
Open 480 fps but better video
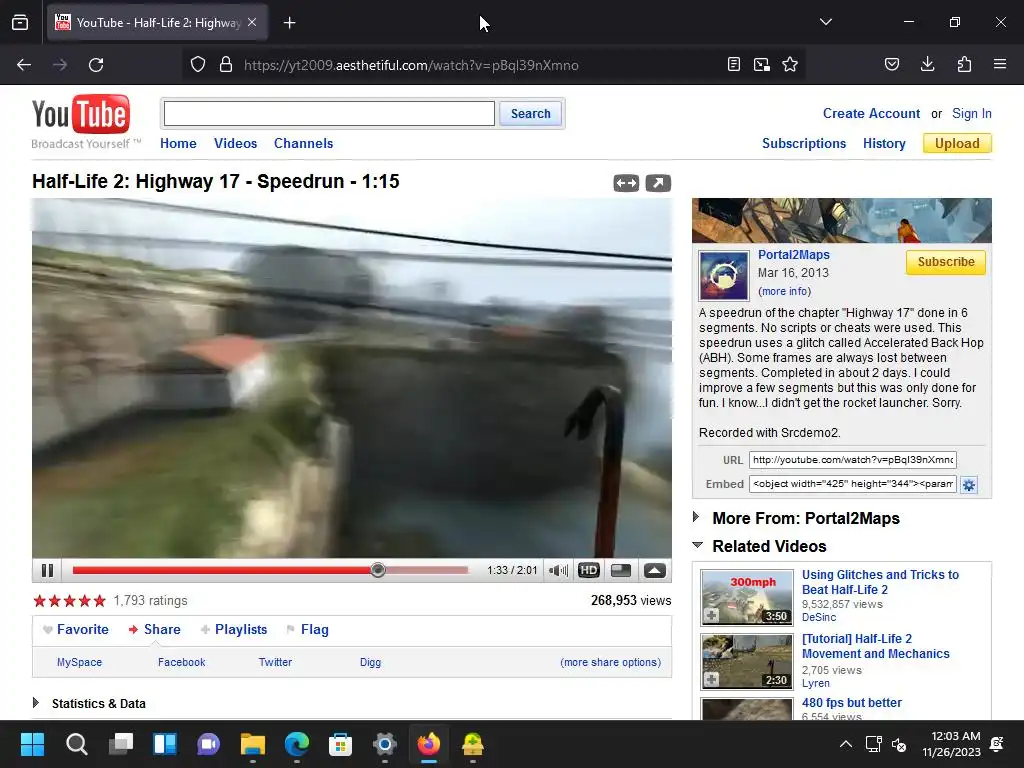[x=852, y=703]
